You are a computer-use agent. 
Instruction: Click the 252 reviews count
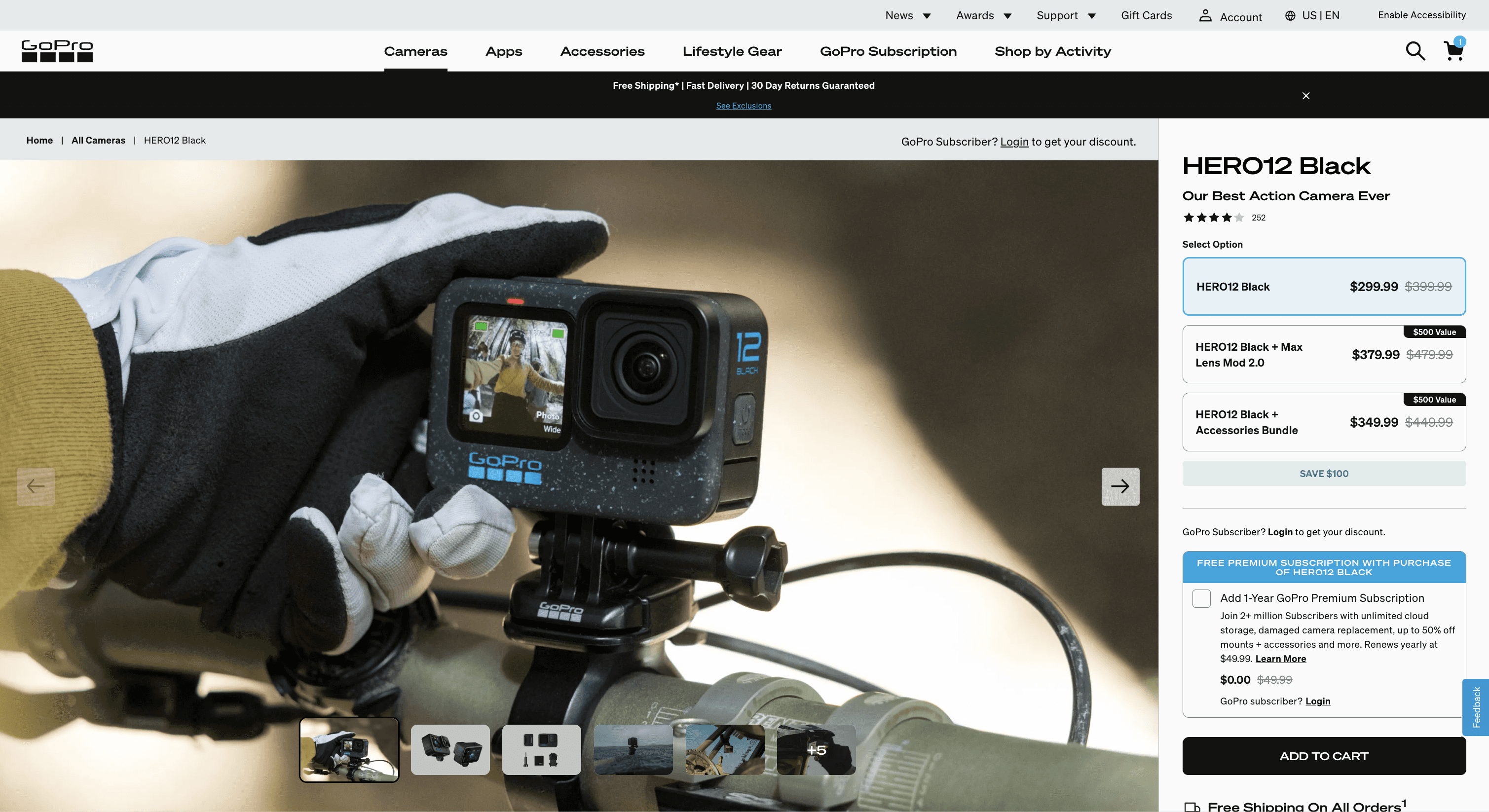pyautogui.click(x=1259, y=218)
